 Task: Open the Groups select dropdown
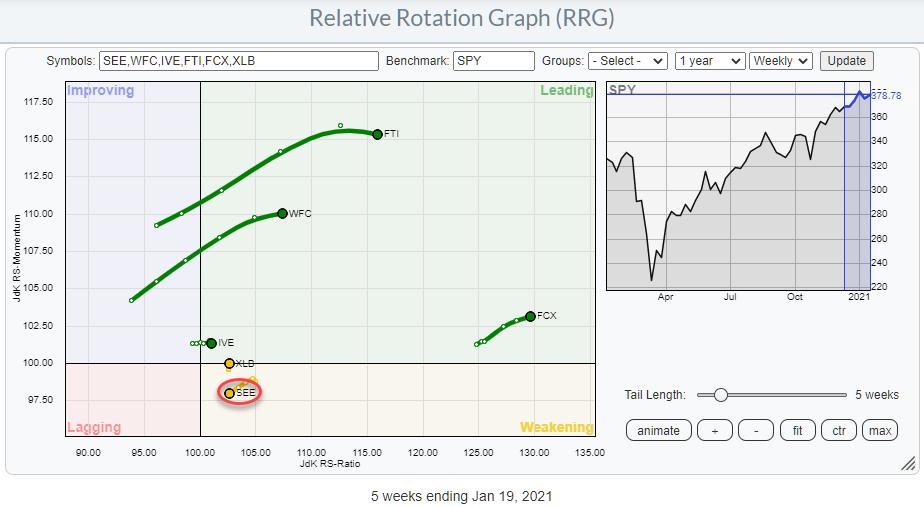click(x=627, y=61)
